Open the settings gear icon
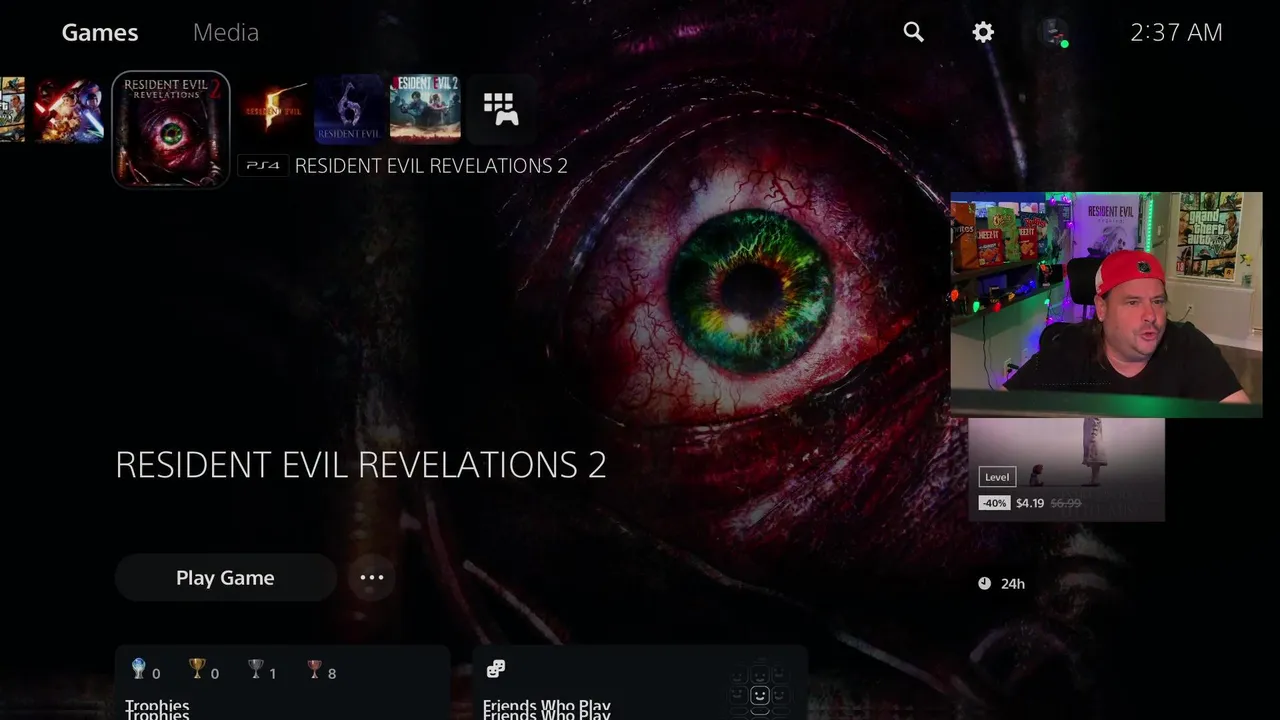 pos(983,32)
